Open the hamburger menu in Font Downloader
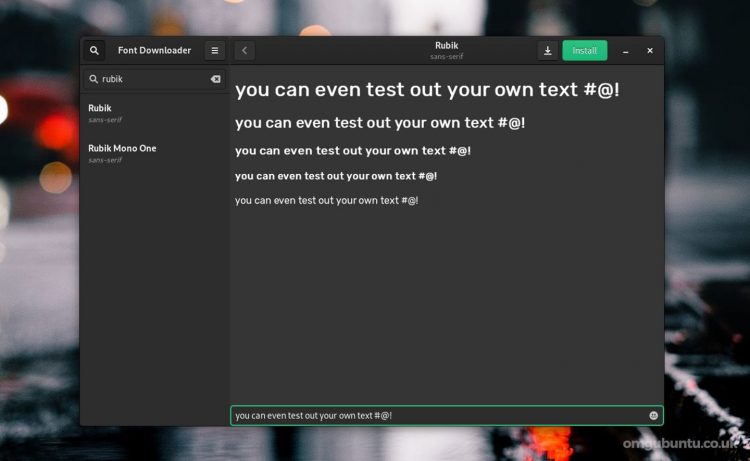The height and width of the screenshot is (461, 750). coord(215,50)
